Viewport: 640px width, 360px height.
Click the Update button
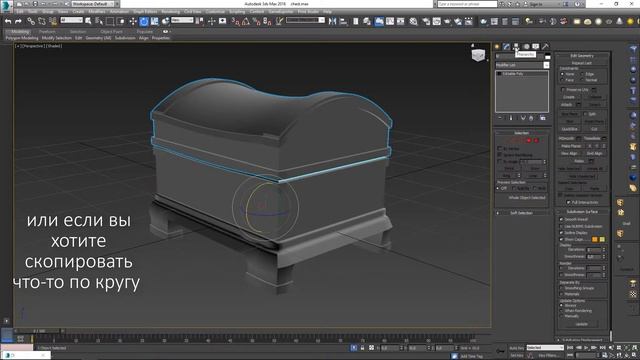coord(582,324)
